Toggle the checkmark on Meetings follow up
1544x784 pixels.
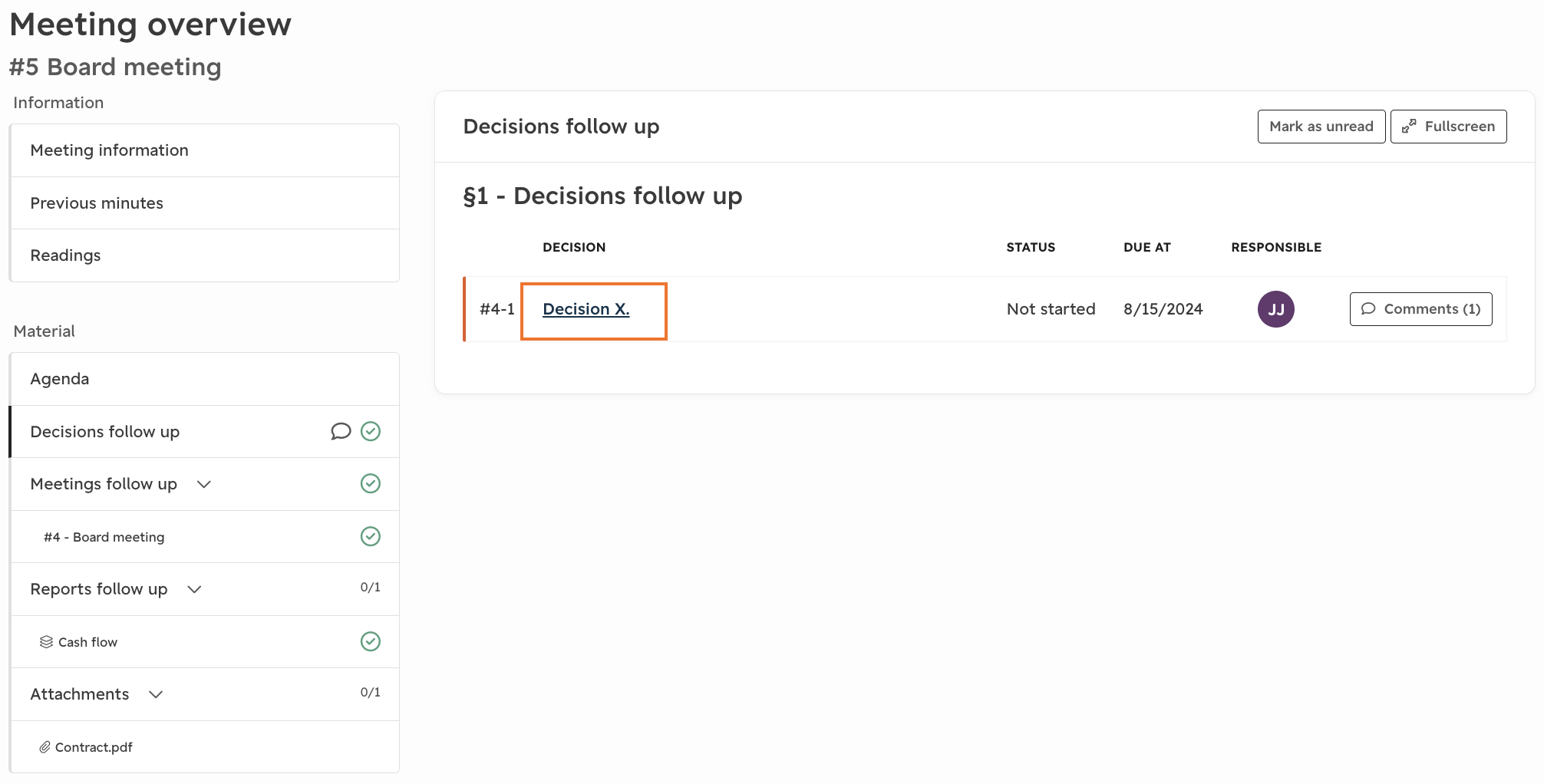pos(371,484)
